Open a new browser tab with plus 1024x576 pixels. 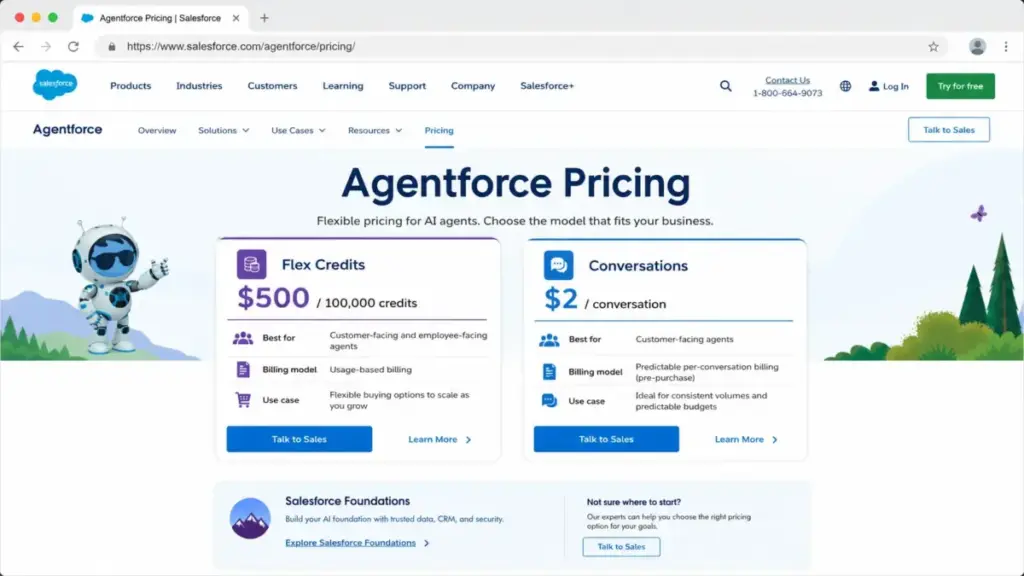pos(264,18)
